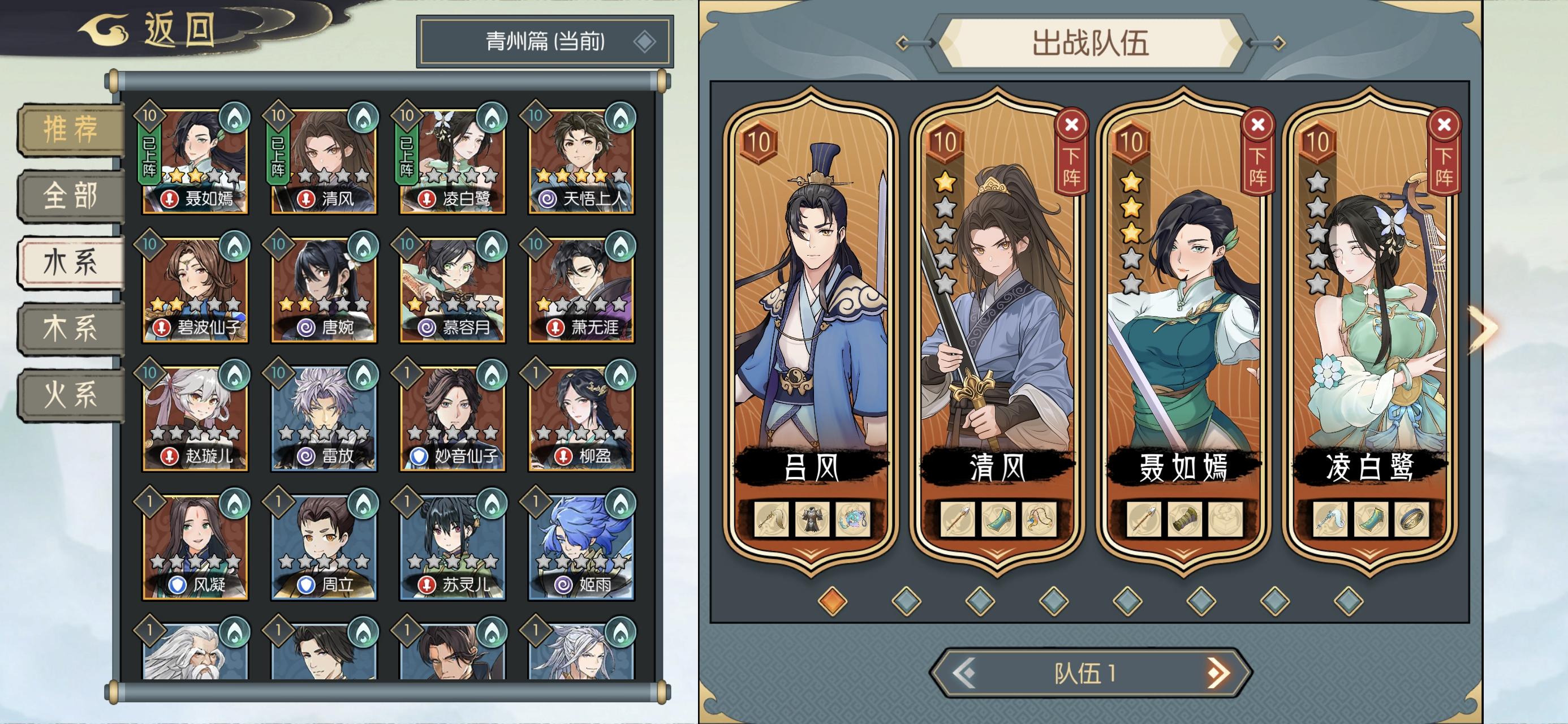Select the orange first page indicator diamond
The height and width of the screenshot is (724, 1568).
tap(832, 600)
